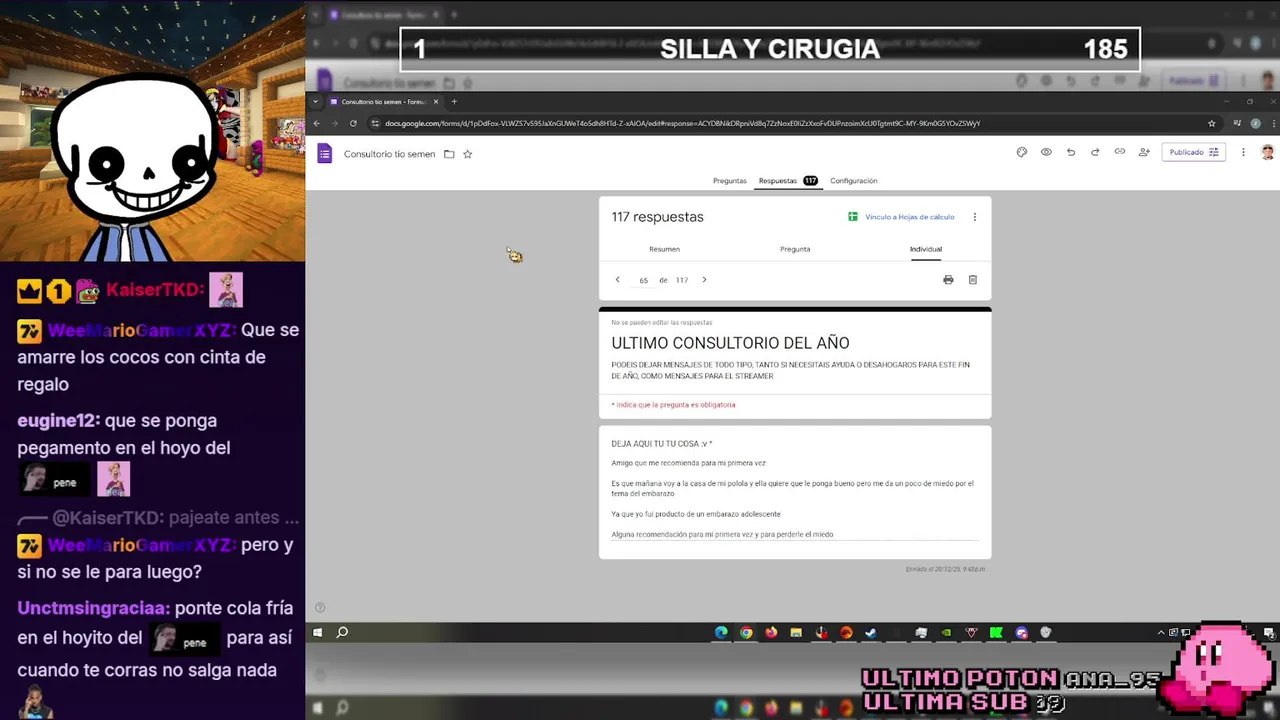Move the form to a folder
Screen dimensions: 1280x720
(x=449, y=154)
